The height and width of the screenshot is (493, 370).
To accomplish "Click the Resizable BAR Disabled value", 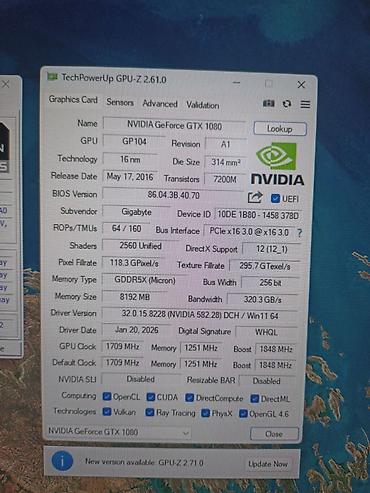I will click(267, 381).
